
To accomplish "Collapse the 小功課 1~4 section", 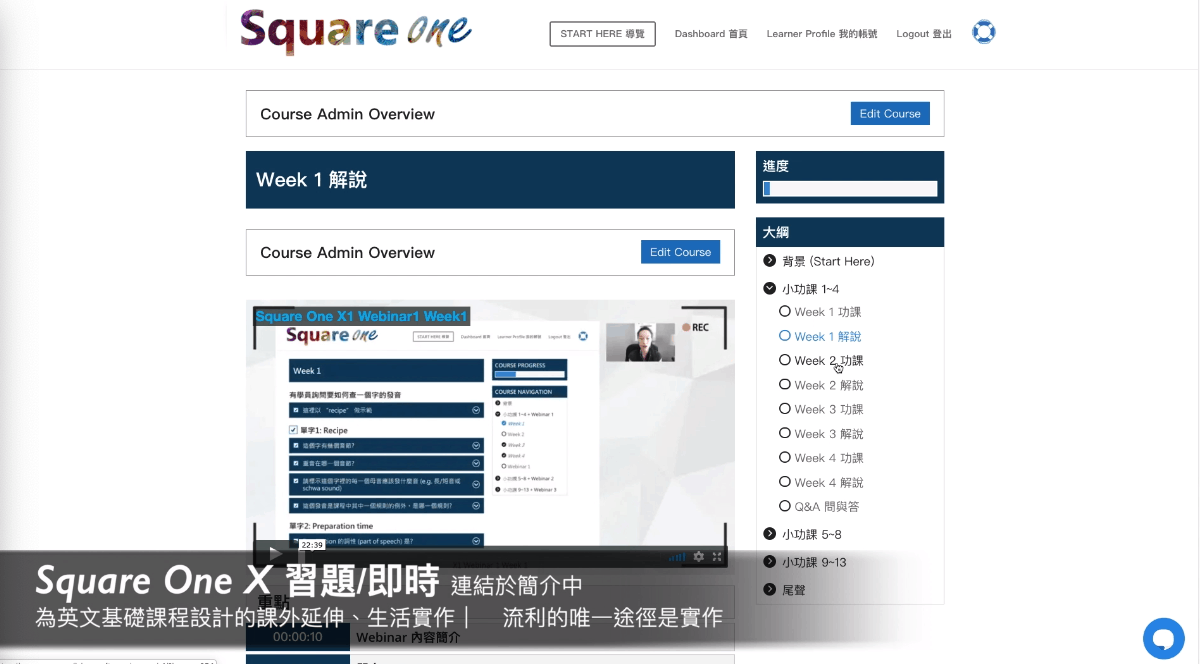I will [770, 289].
